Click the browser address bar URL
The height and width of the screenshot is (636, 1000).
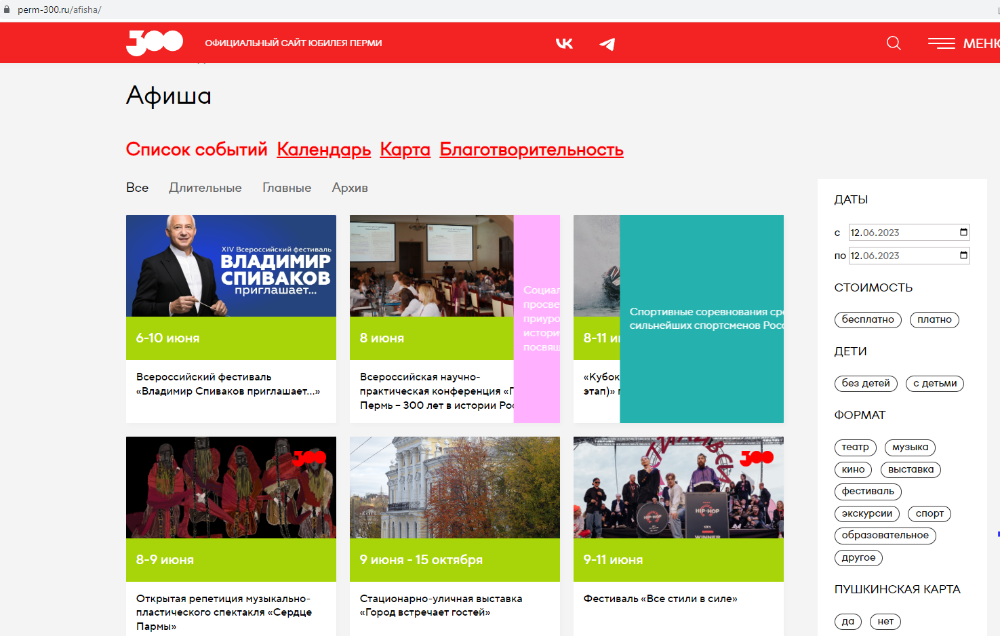(x=59, y=10)
